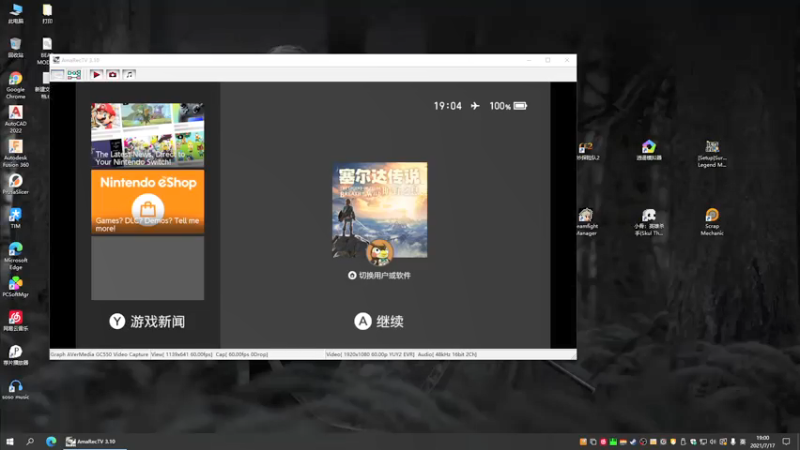Click the green tray icon

tap(613, 442)
